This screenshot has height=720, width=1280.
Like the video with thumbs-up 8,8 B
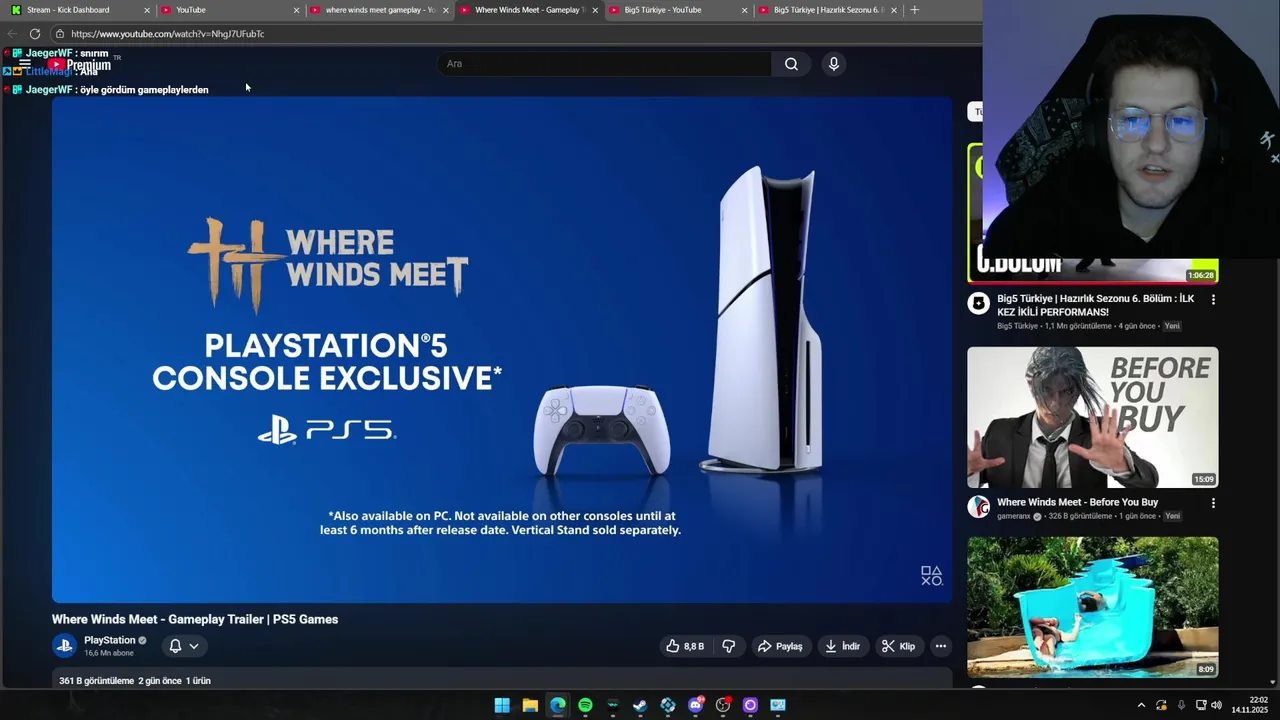pyautogui.click(x=685, y=646)
